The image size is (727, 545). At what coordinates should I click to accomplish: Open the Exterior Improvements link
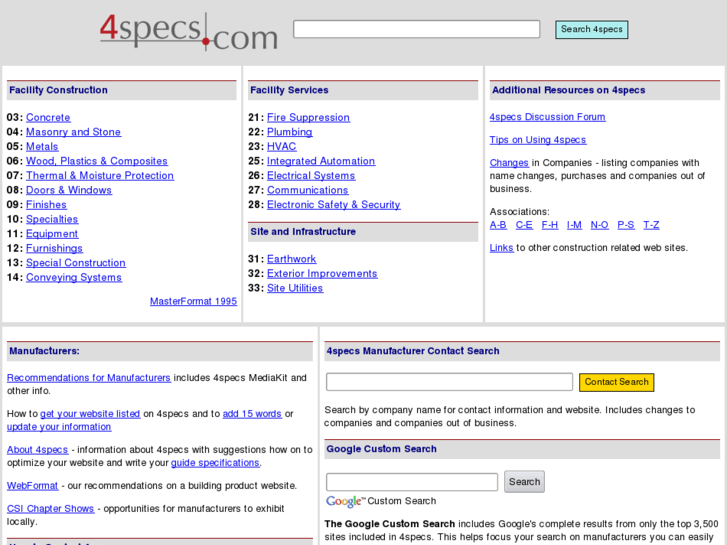(x=322, y=274)
